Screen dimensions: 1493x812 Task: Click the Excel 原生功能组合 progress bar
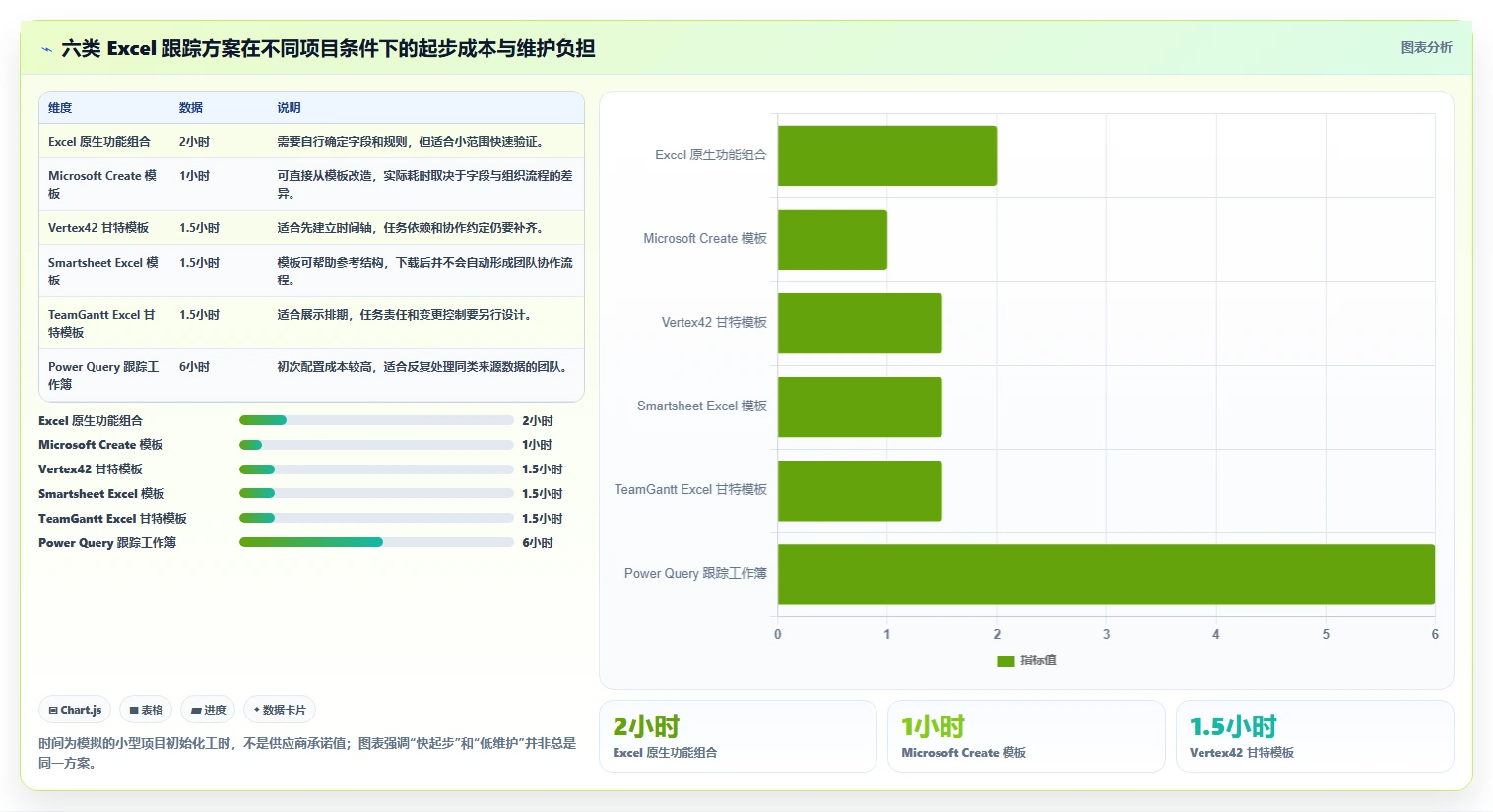tap(376, 420)
